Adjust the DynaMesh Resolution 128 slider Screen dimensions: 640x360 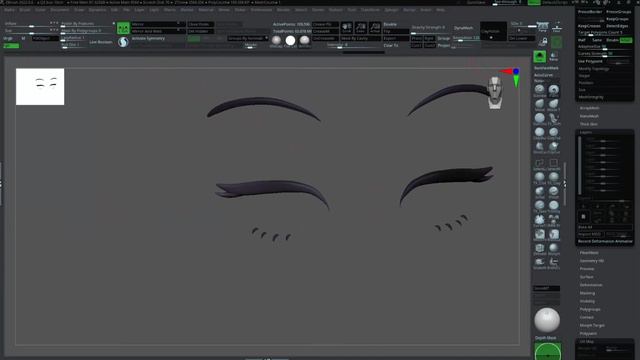coord(466,38)
